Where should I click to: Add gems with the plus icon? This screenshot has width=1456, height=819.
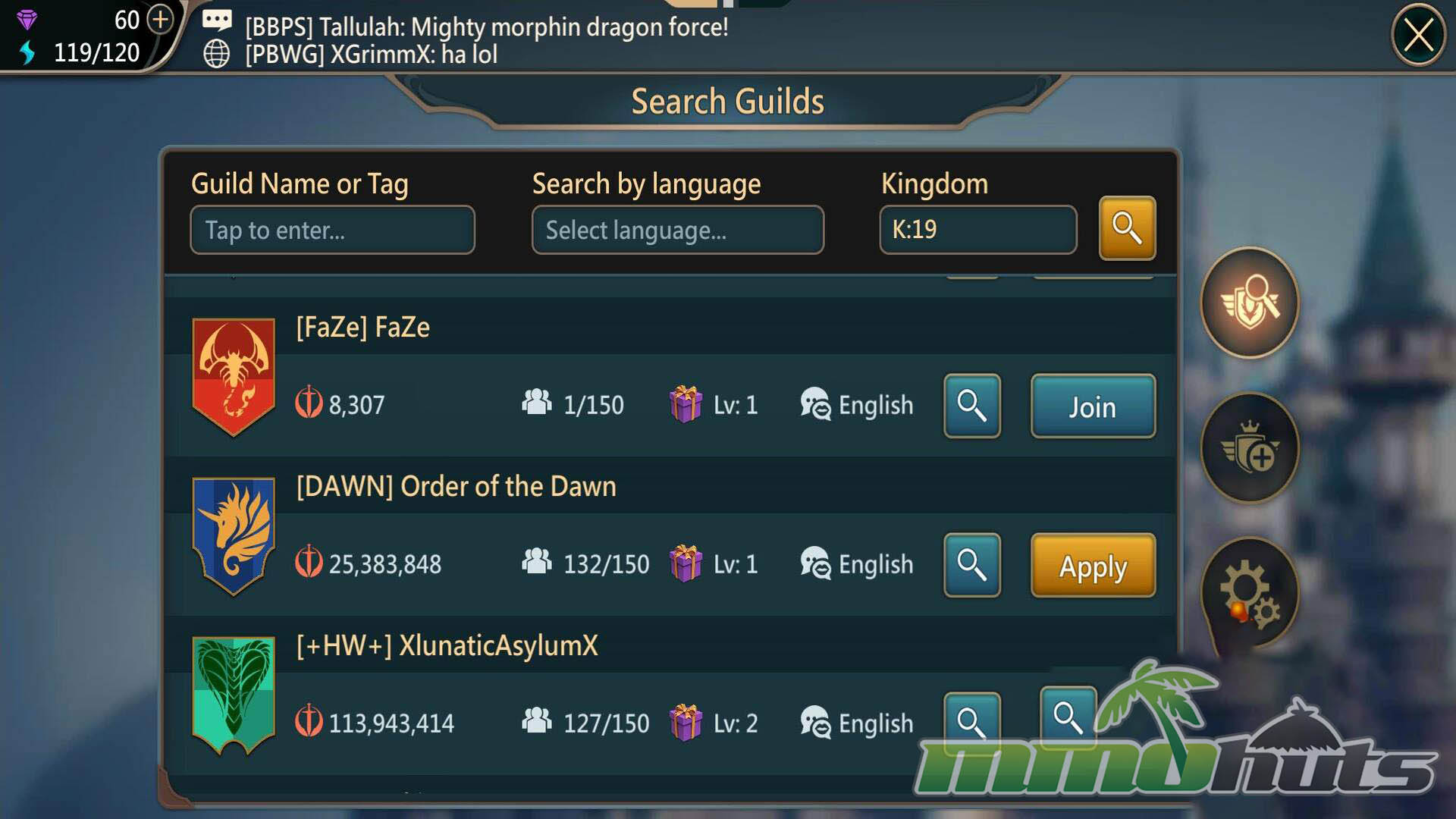coord(160,19)
